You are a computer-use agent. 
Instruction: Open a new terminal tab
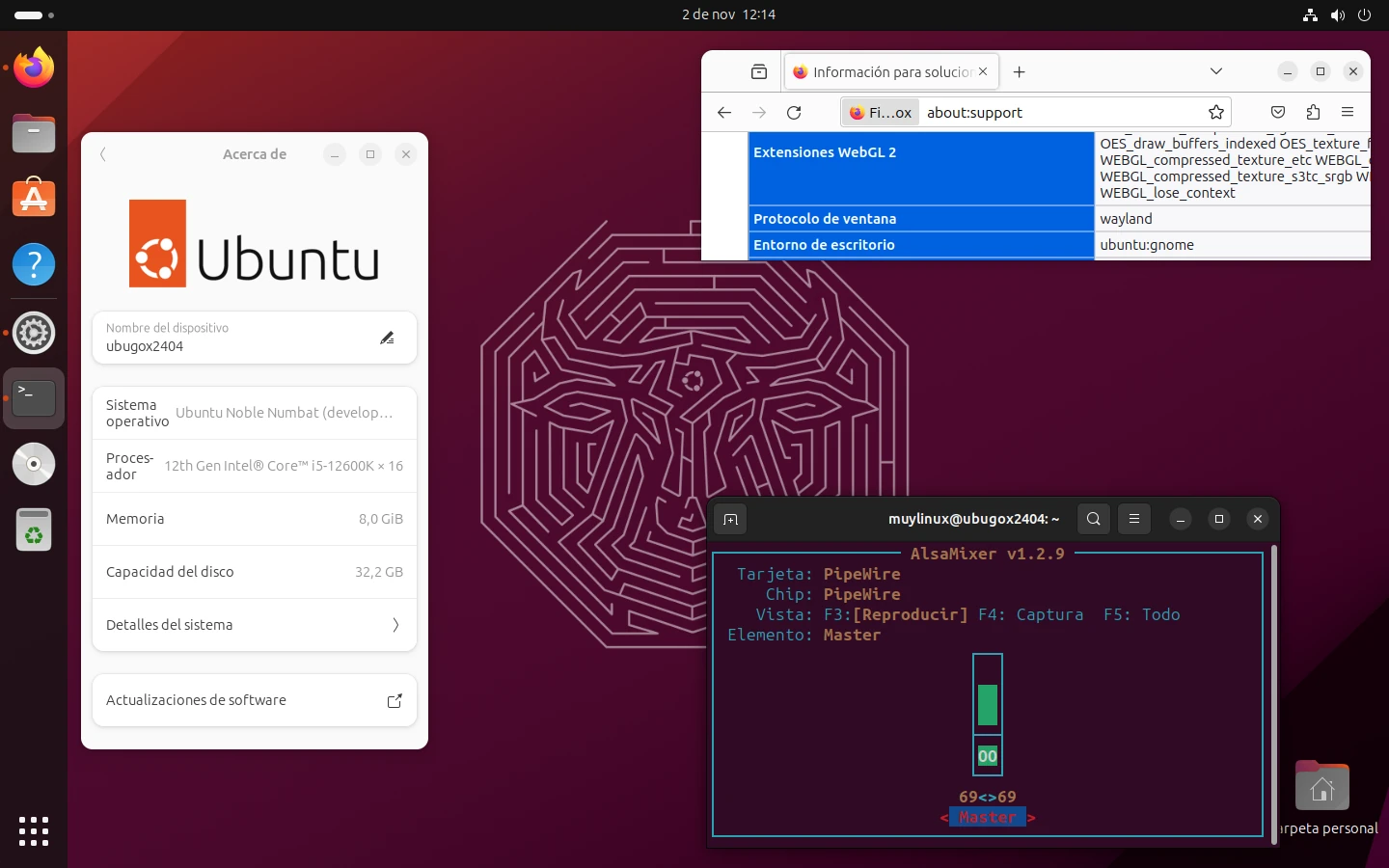pyautogui.click(x=730, y=519)
